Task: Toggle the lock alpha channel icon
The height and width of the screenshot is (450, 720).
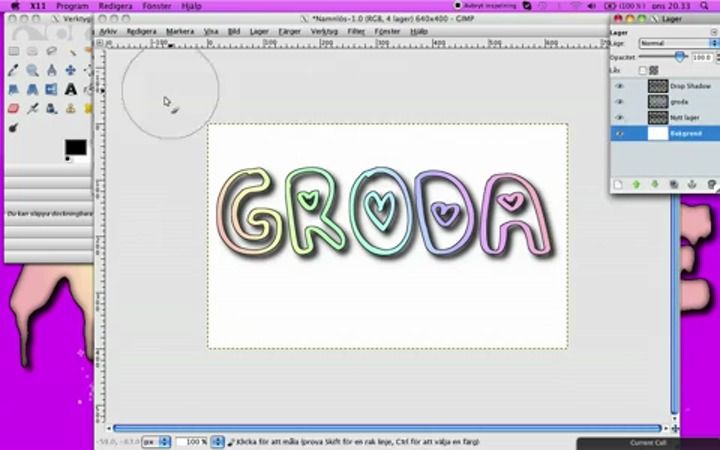Action: [x=653, y=70]
